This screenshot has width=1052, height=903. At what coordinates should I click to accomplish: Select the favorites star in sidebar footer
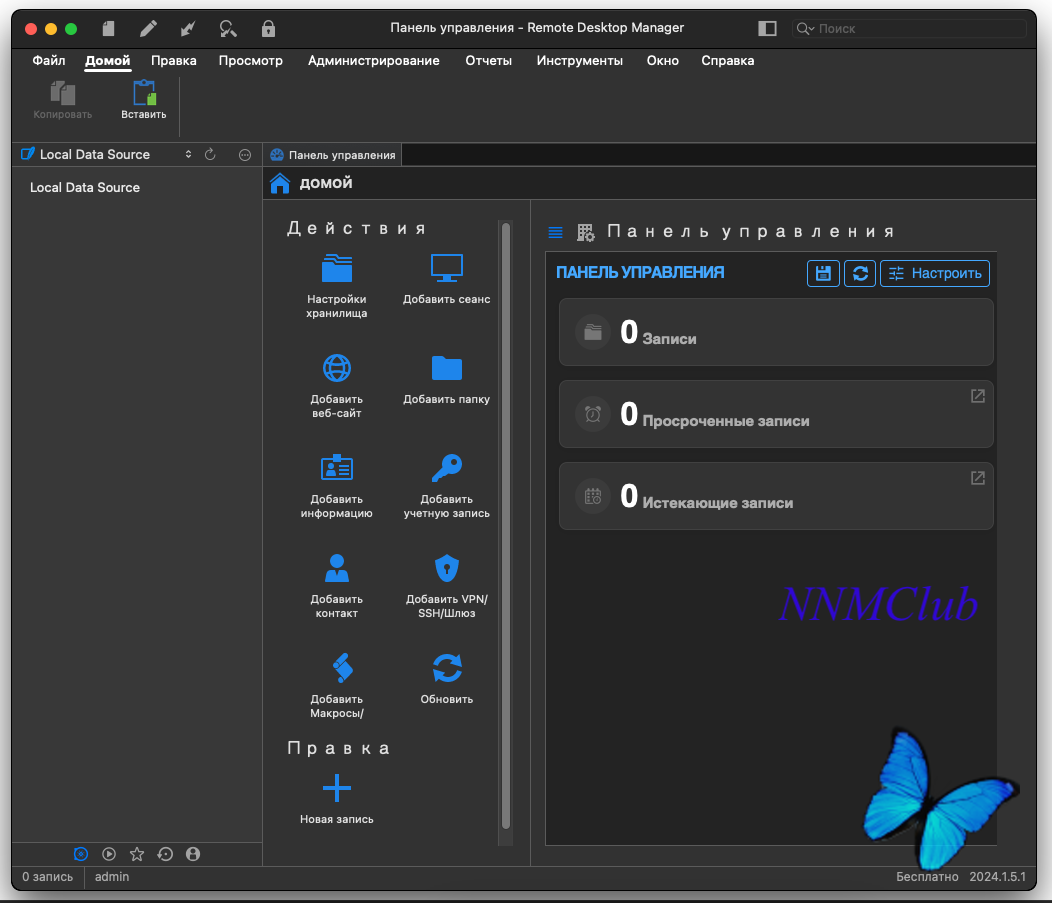pyautogui.click(x=137, y=854)
